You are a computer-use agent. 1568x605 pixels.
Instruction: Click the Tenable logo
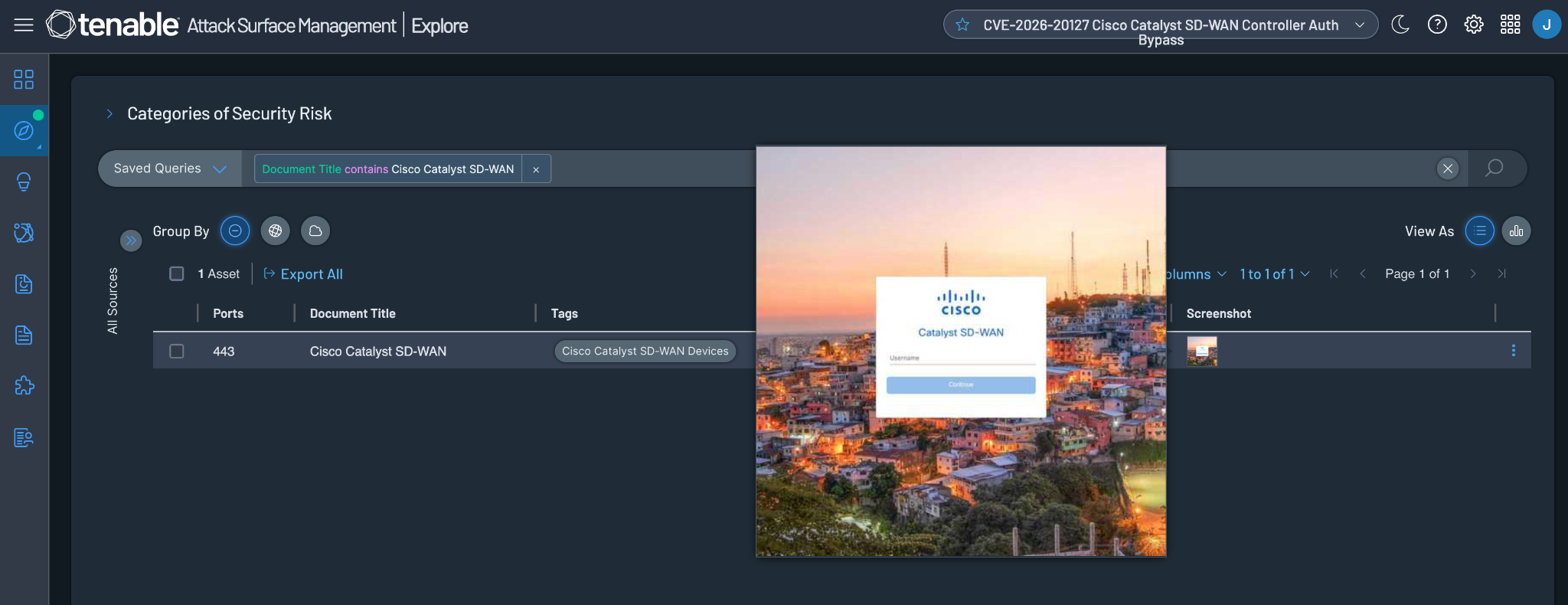pos(113,25)
